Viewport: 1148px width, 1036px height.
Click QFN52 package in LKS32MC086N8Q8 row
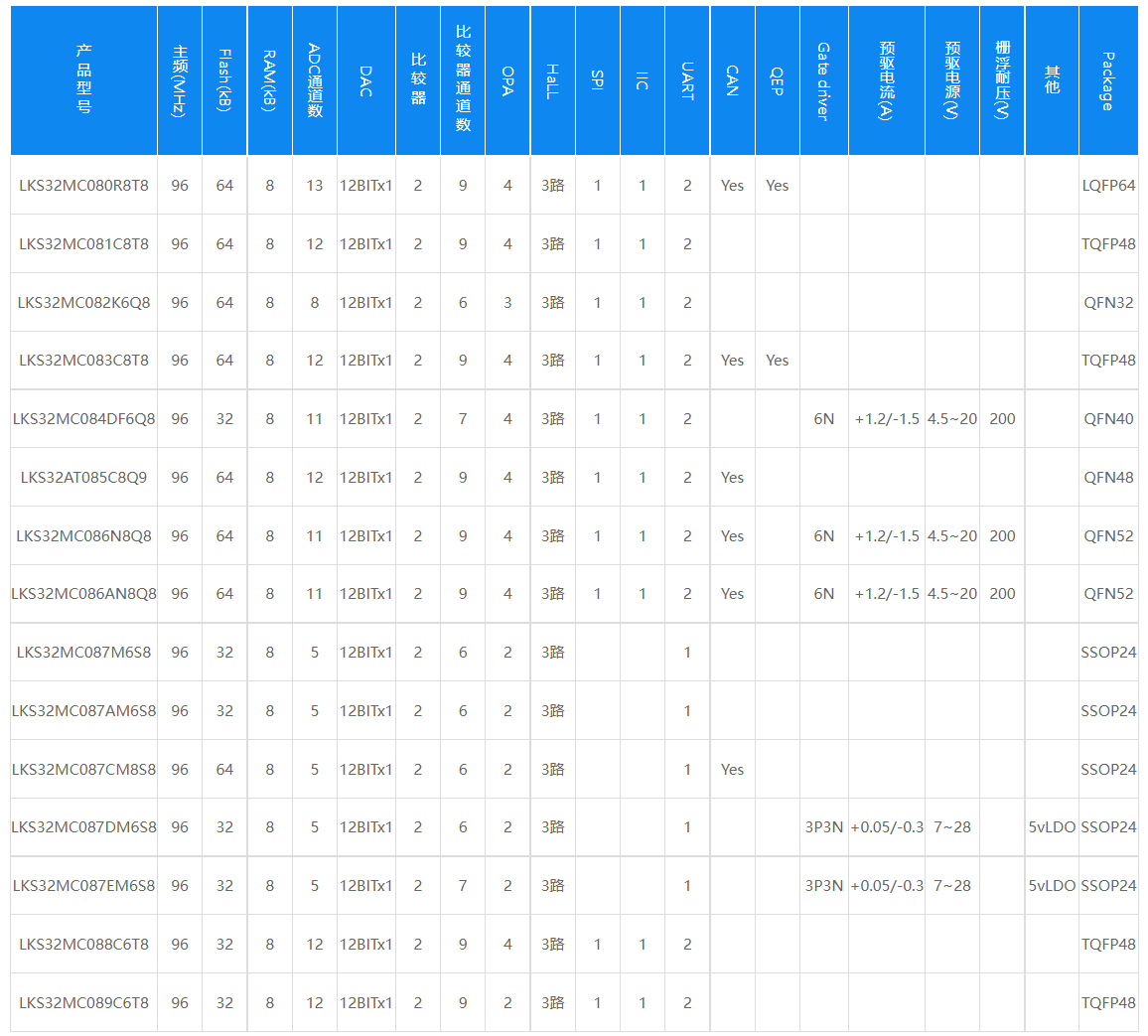tap(1108, 536)
